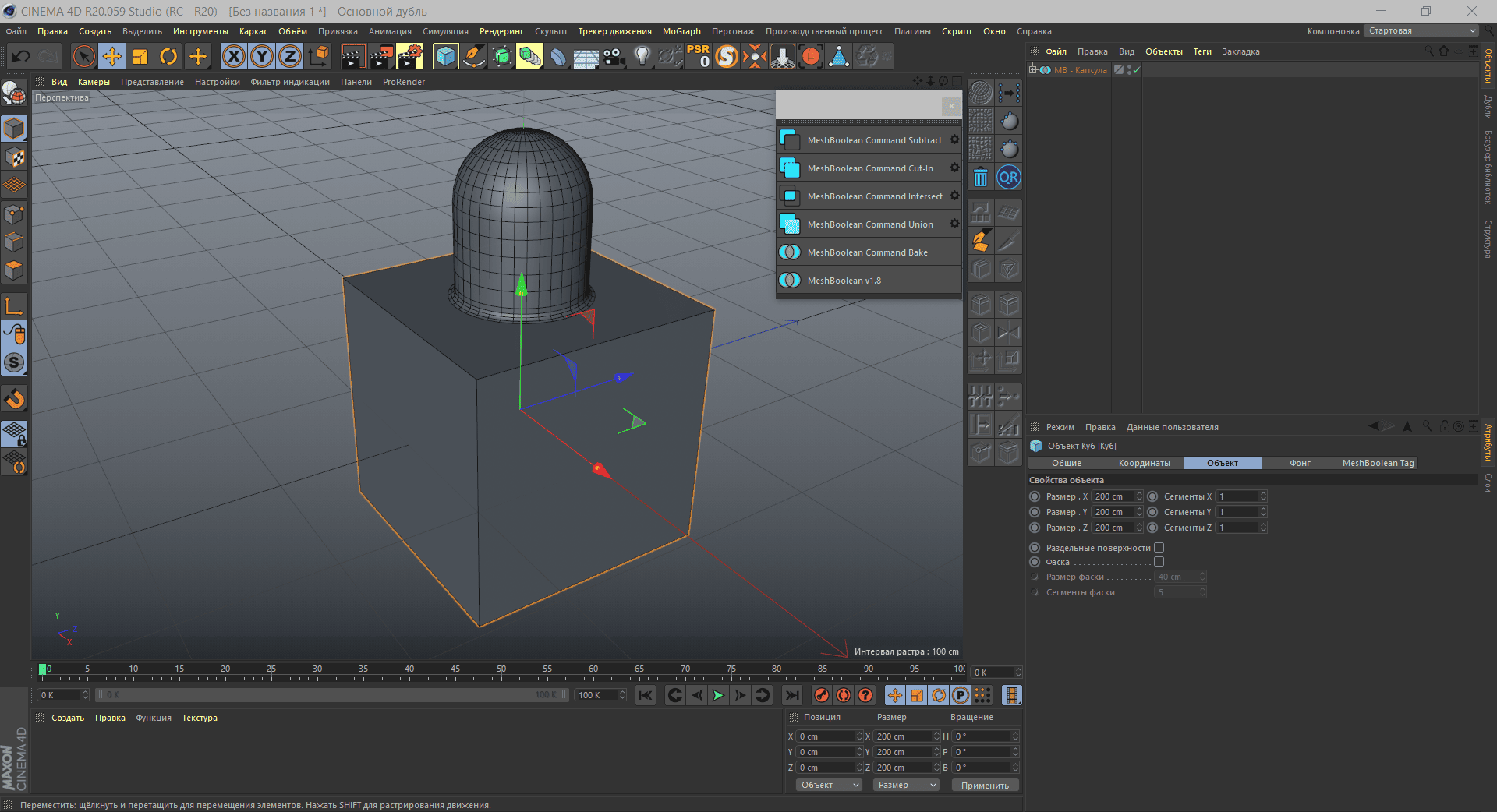1497x812 pixels.
Task: Click the timeline preview range slider bar
Action: pos(332,695)
